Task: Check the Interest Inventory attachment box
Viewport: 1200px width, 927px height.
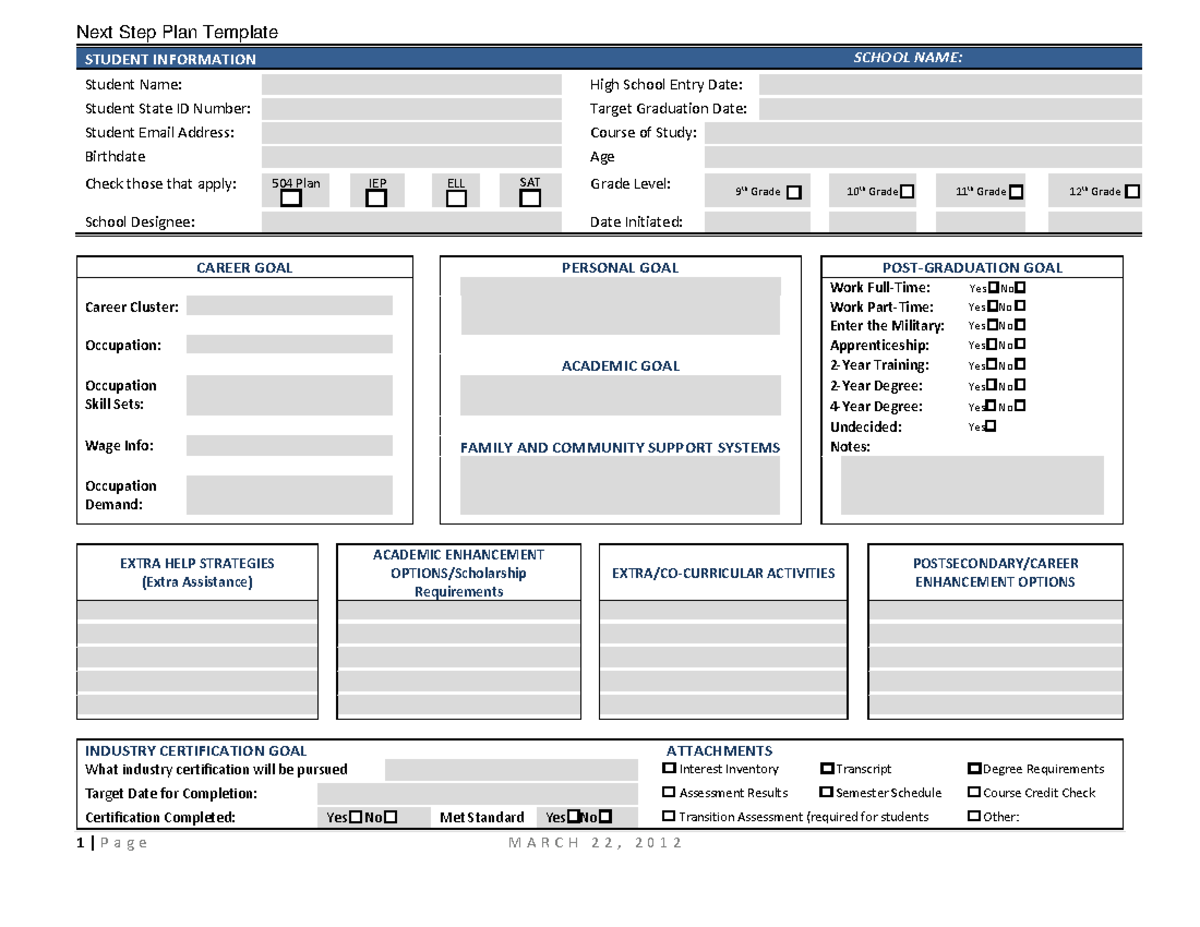Action: click(669, 769)
